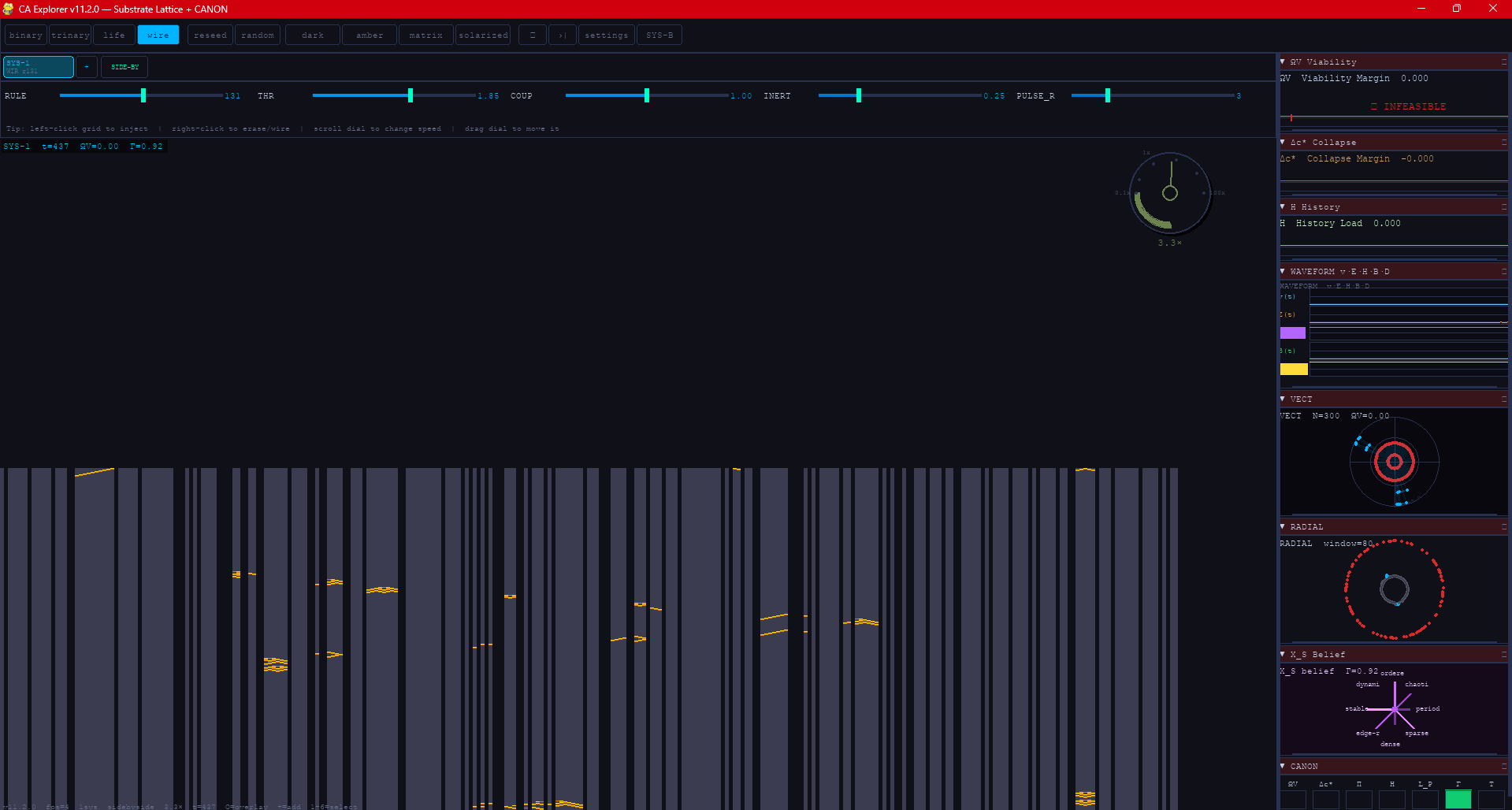1512x810 pixels.
Task: Click the yellow waveform channel swatch
Action: click(x=1294, y=369)
